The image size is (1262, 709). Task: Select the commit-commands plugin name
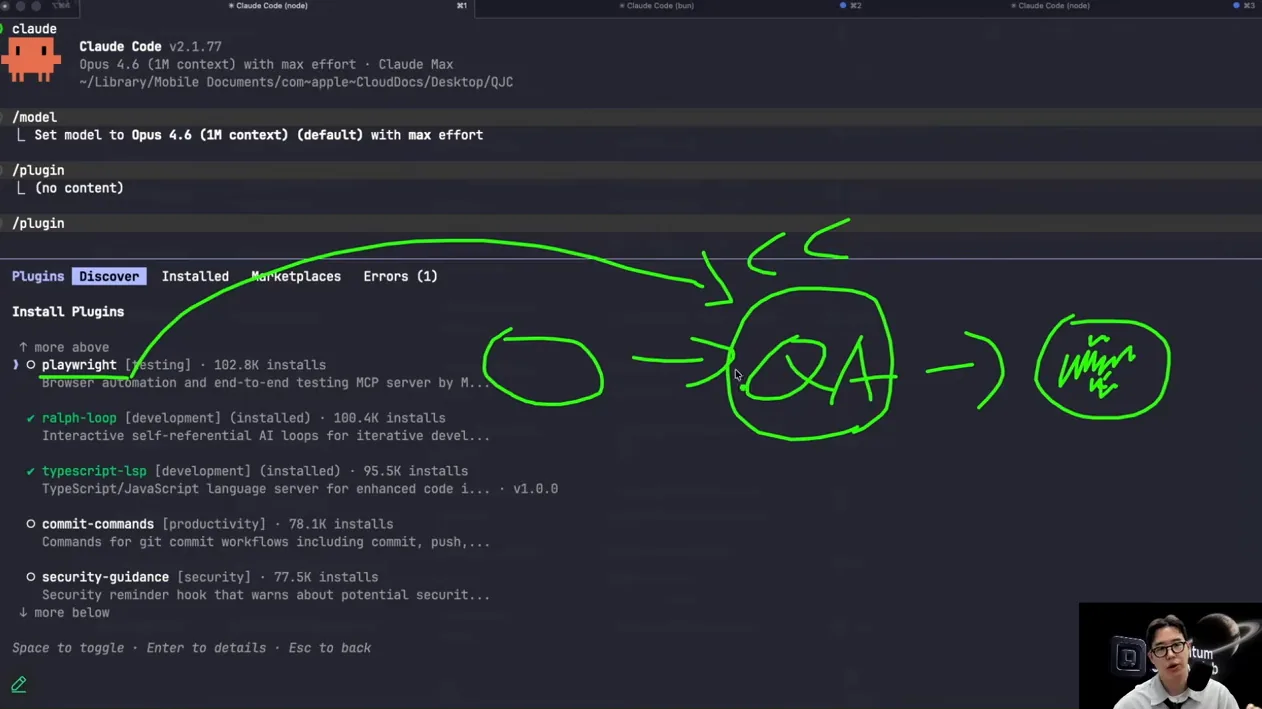98,524
